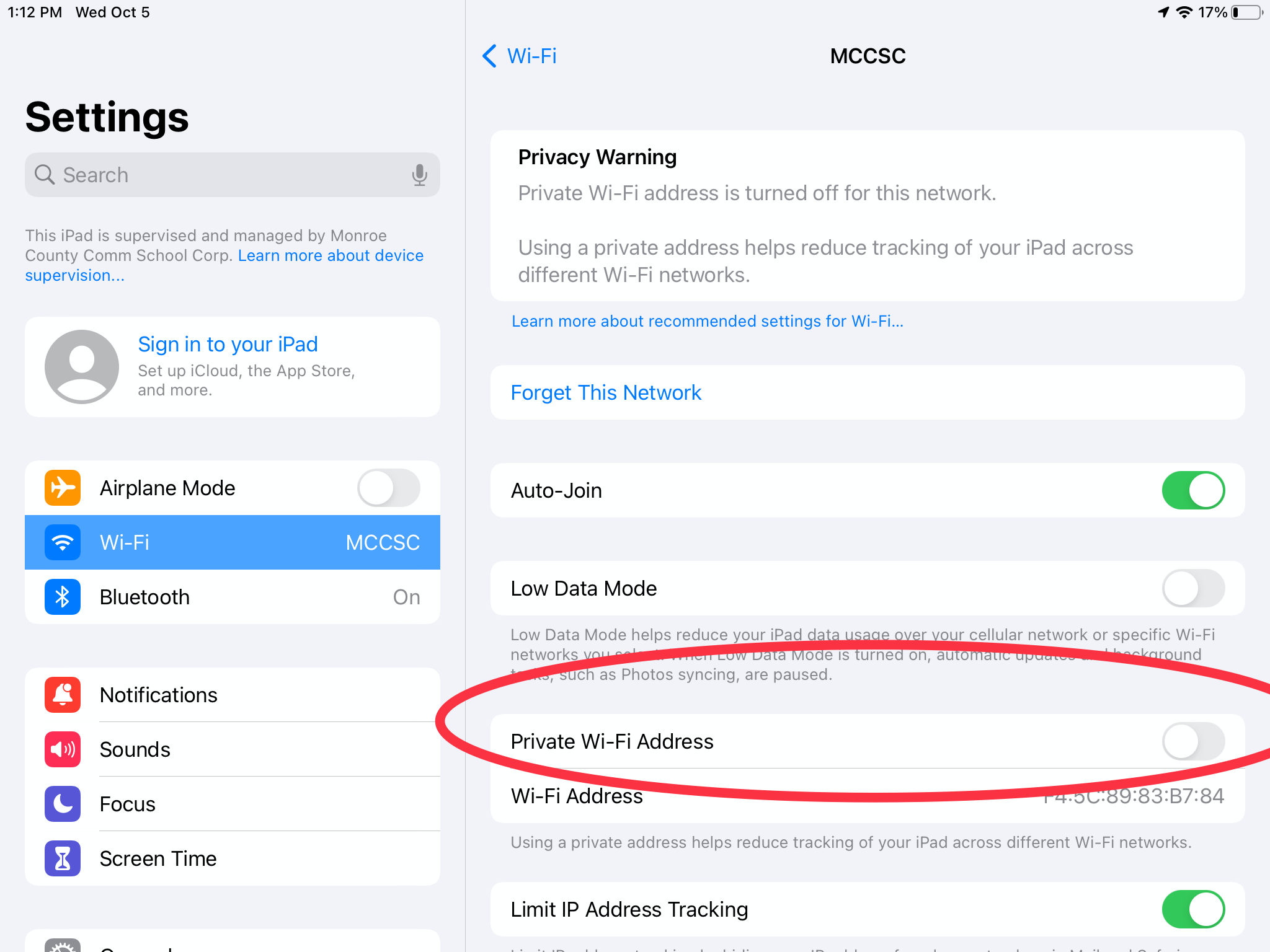Disable the Auto-Join switch

click(1192, 490)
